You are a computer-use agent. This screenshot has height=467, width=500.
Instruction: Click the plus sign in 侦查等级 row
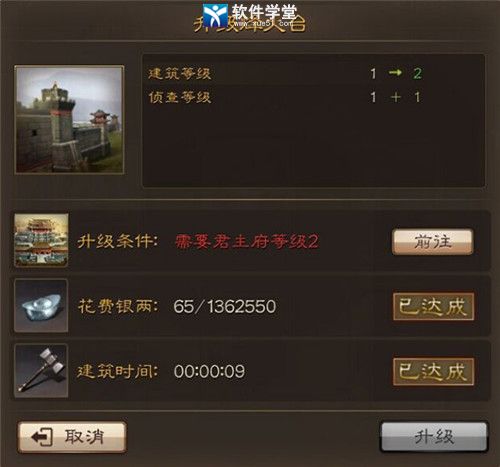(x=396, y=97)
